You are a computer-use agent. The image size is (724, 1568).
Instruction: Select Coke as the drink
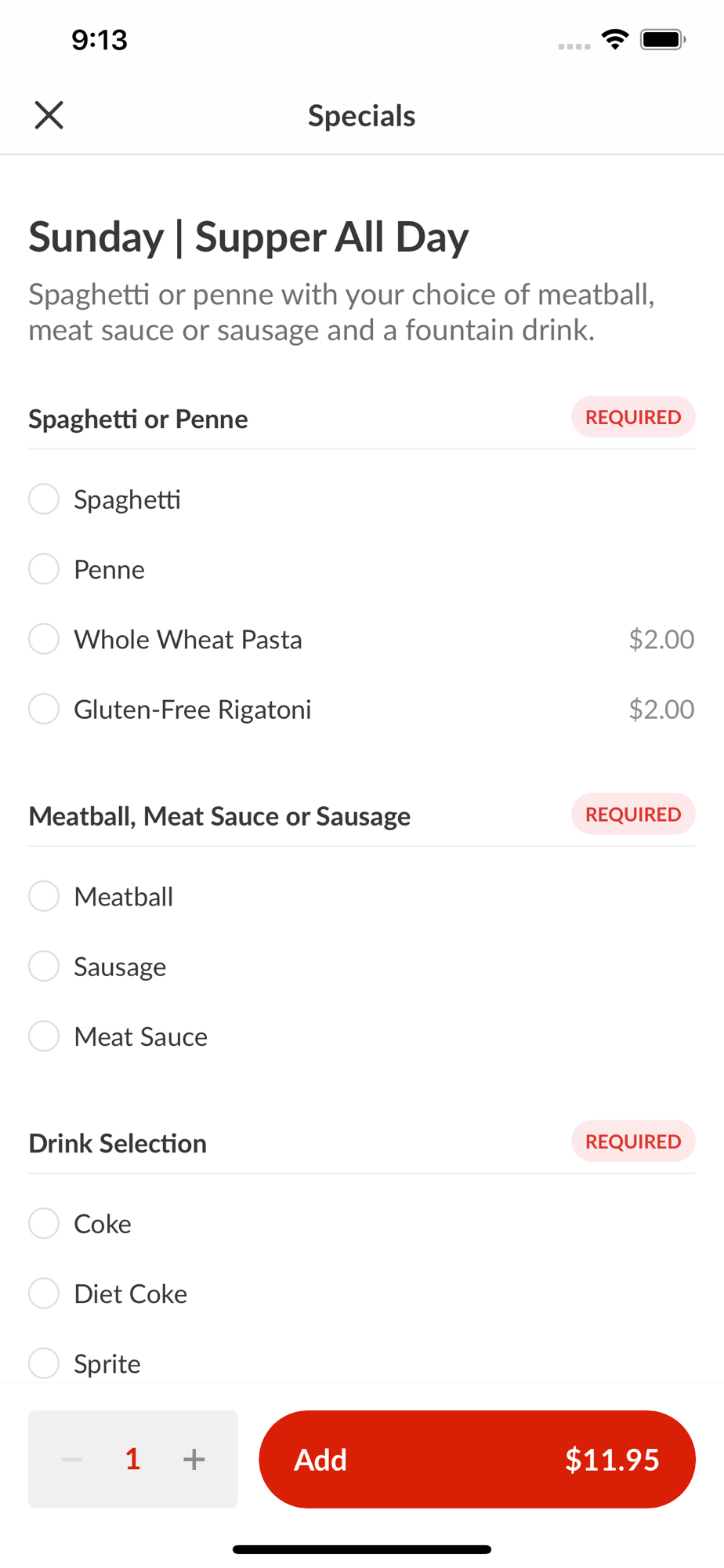coord(44,1223)
